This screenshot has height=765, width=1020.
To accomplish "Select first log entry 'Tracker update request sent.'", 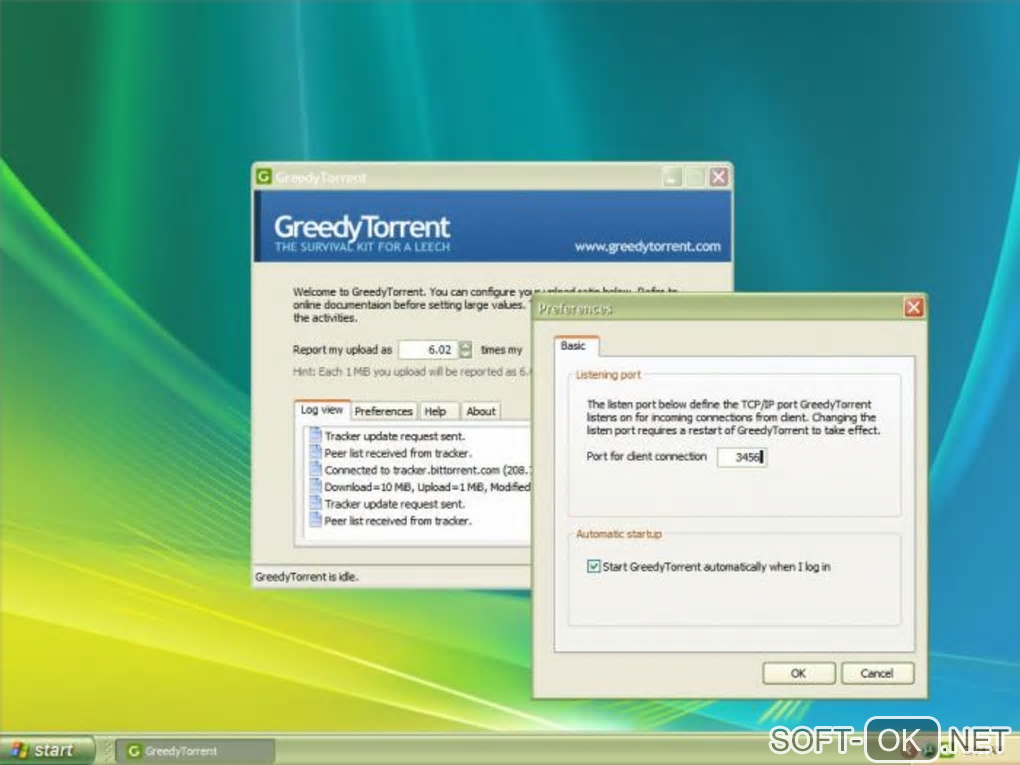I will pos(394,436).
